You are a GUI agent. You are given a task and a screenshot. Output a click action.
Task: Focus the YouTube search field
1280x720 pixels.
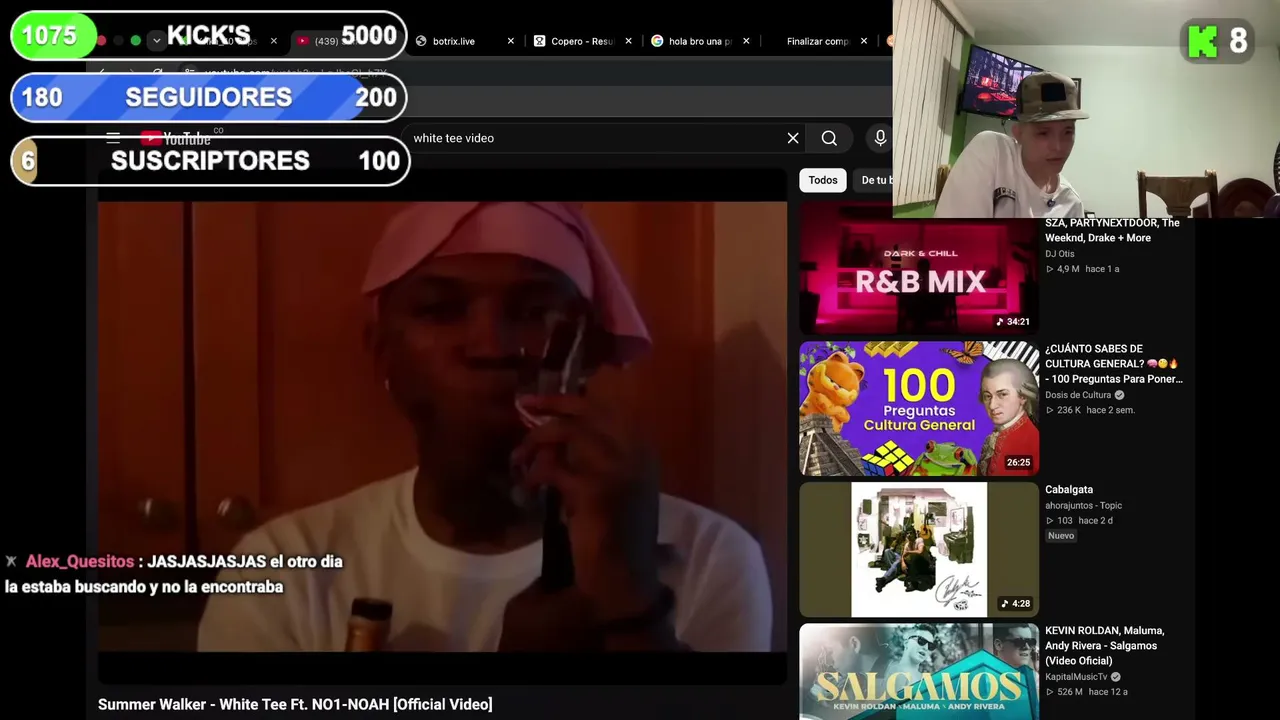tap(595, 138)
